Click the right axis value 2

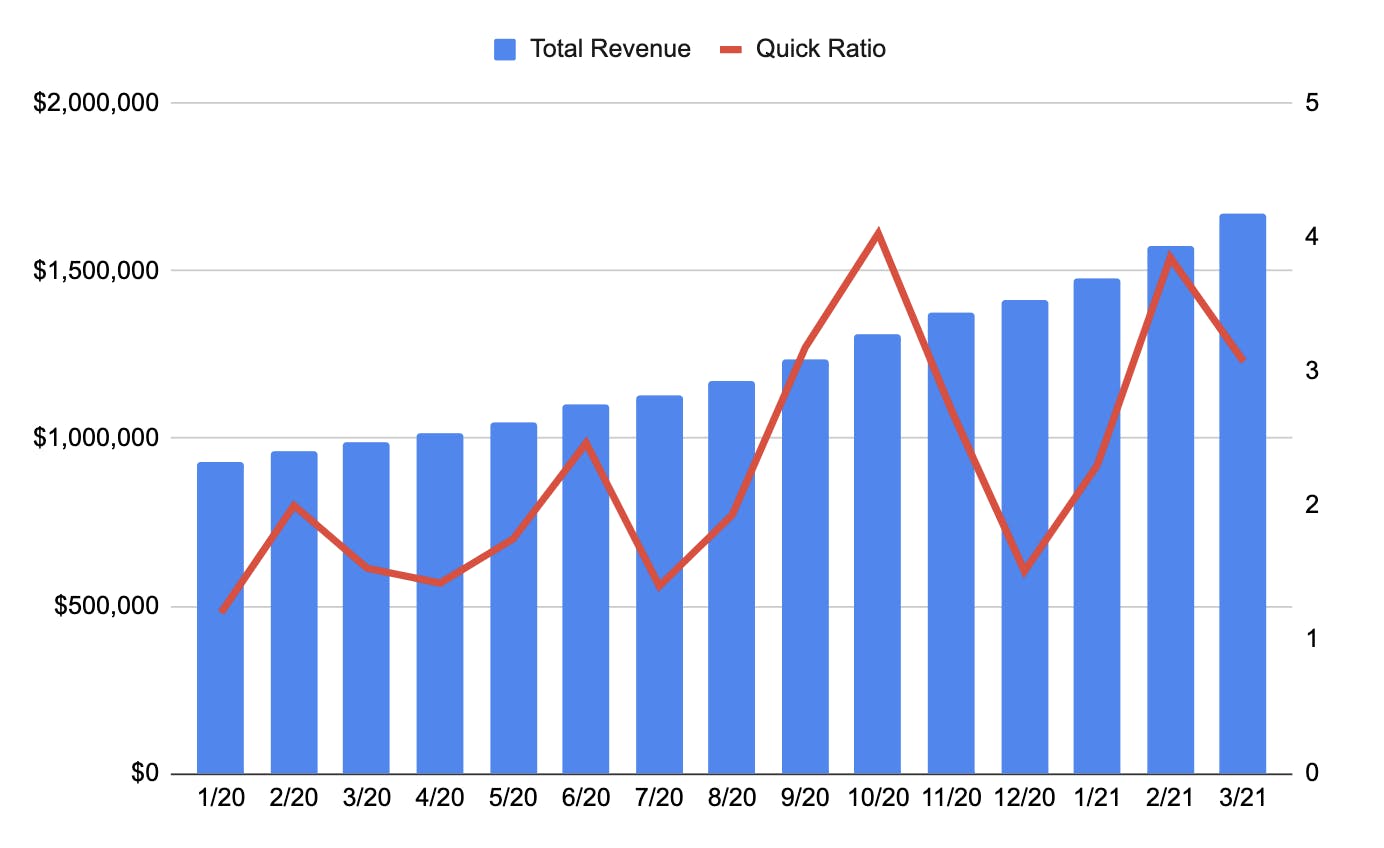click(x=1312, y=505)
